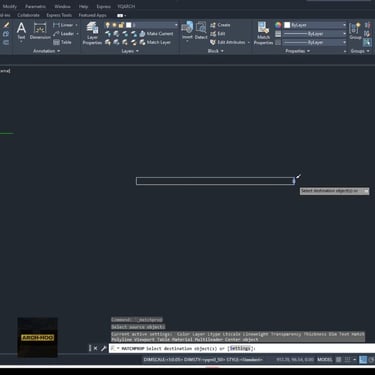
Task: Switch to the Express Tools ribbon tab
Action: click(59, 15)
